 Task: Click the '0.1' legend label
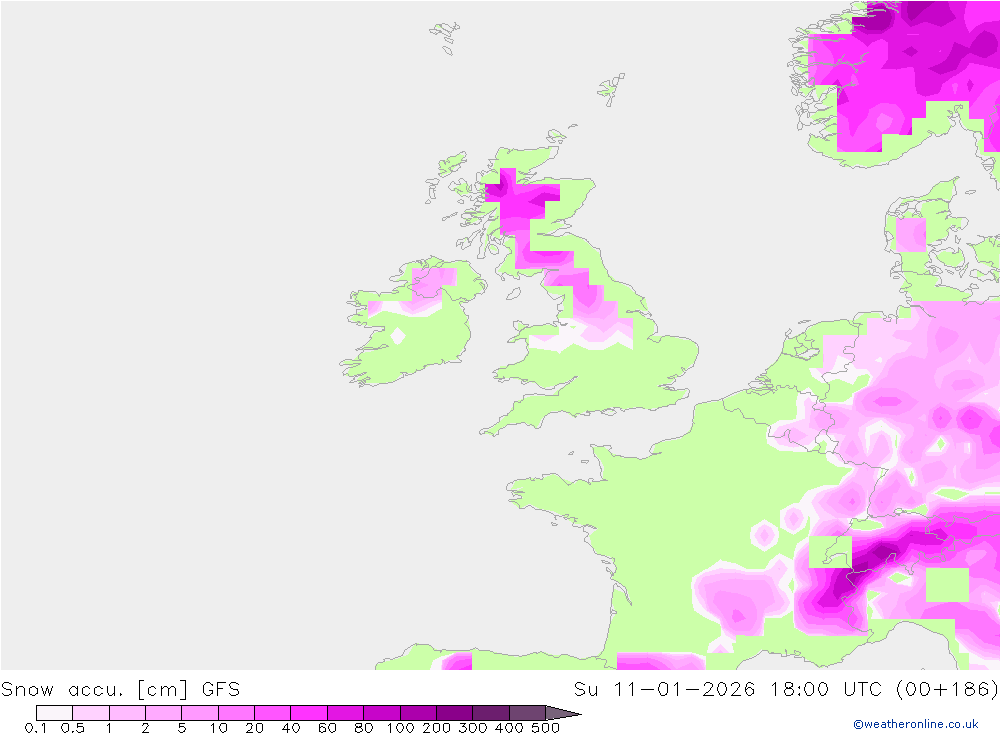coord(36,727)
